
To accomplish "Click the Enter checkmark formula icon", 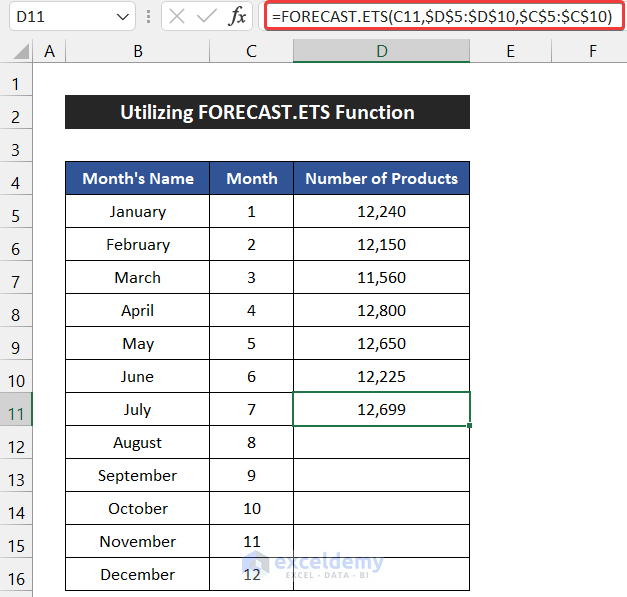I will pyautogui.click(x=207, y=17).
